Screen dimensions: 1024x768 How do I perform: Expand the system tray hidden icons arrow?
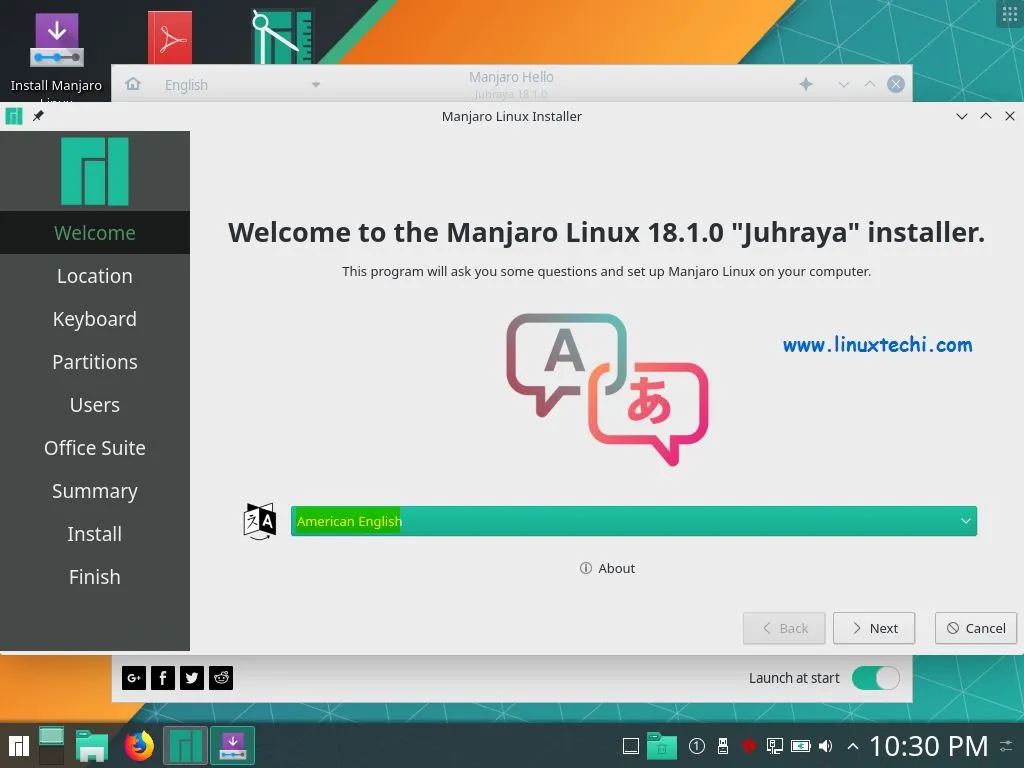[x=852, y=745]
